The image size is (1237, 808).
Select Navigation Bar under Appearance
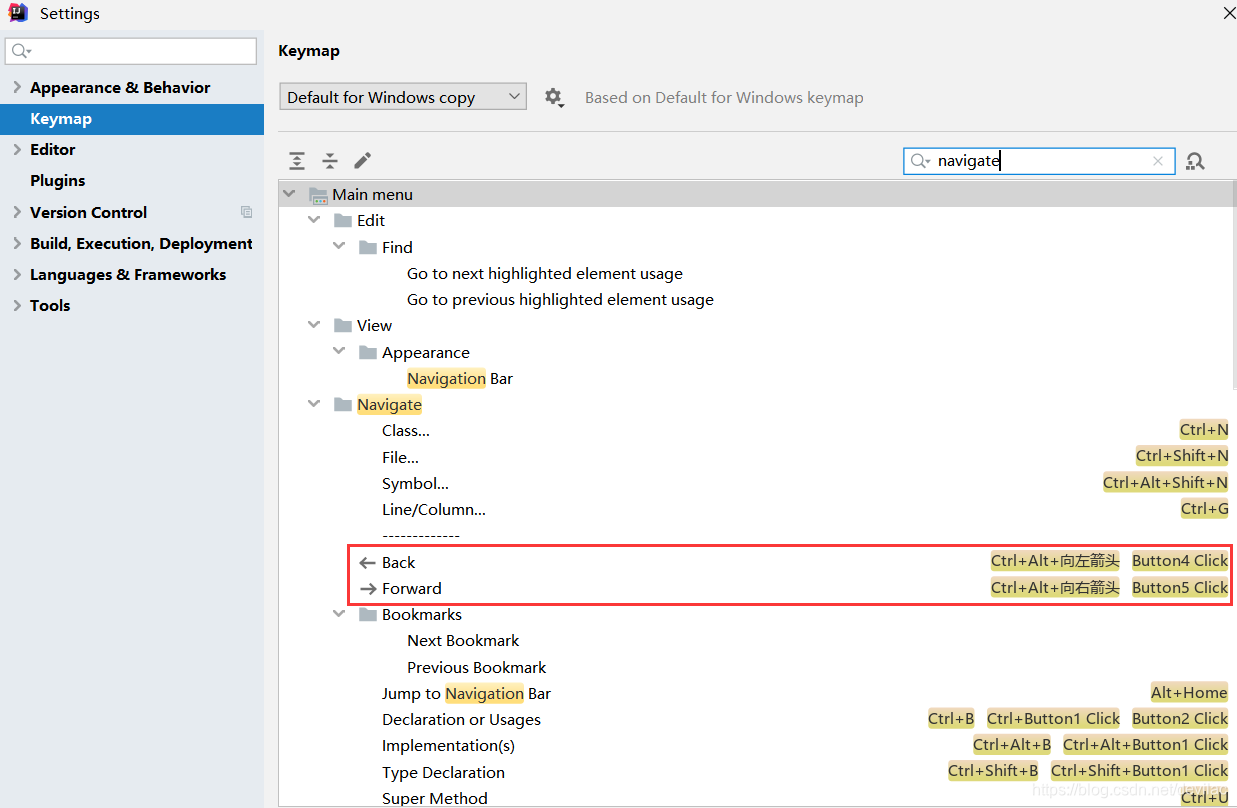tap(460, 379)
